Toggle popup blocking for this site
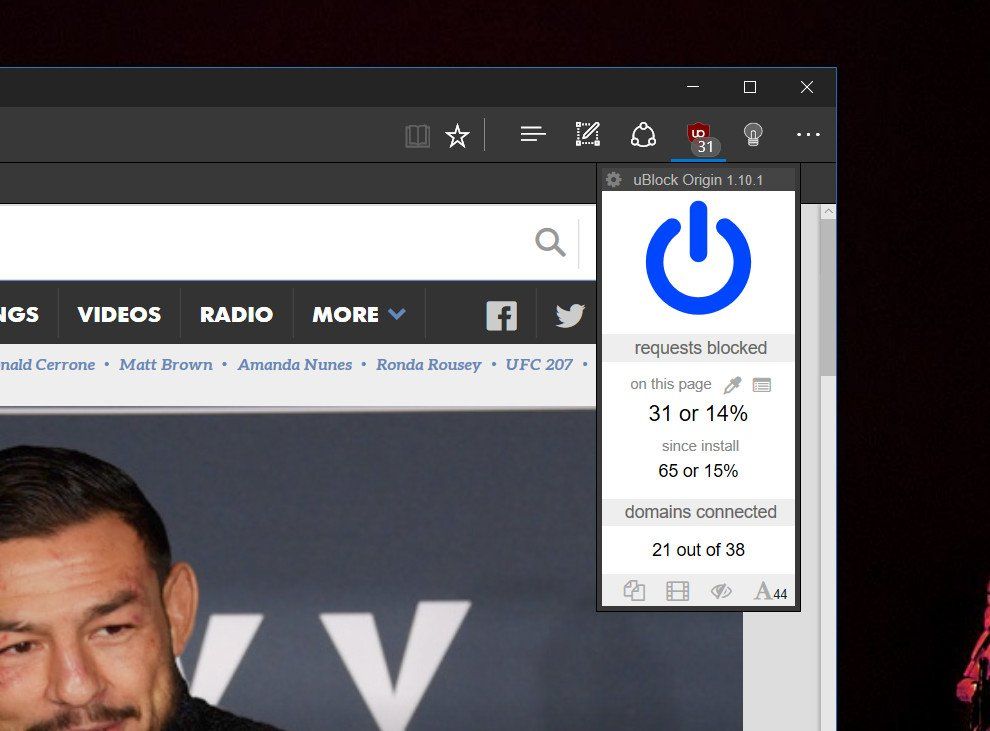990x731 pixels. point(634,591)
